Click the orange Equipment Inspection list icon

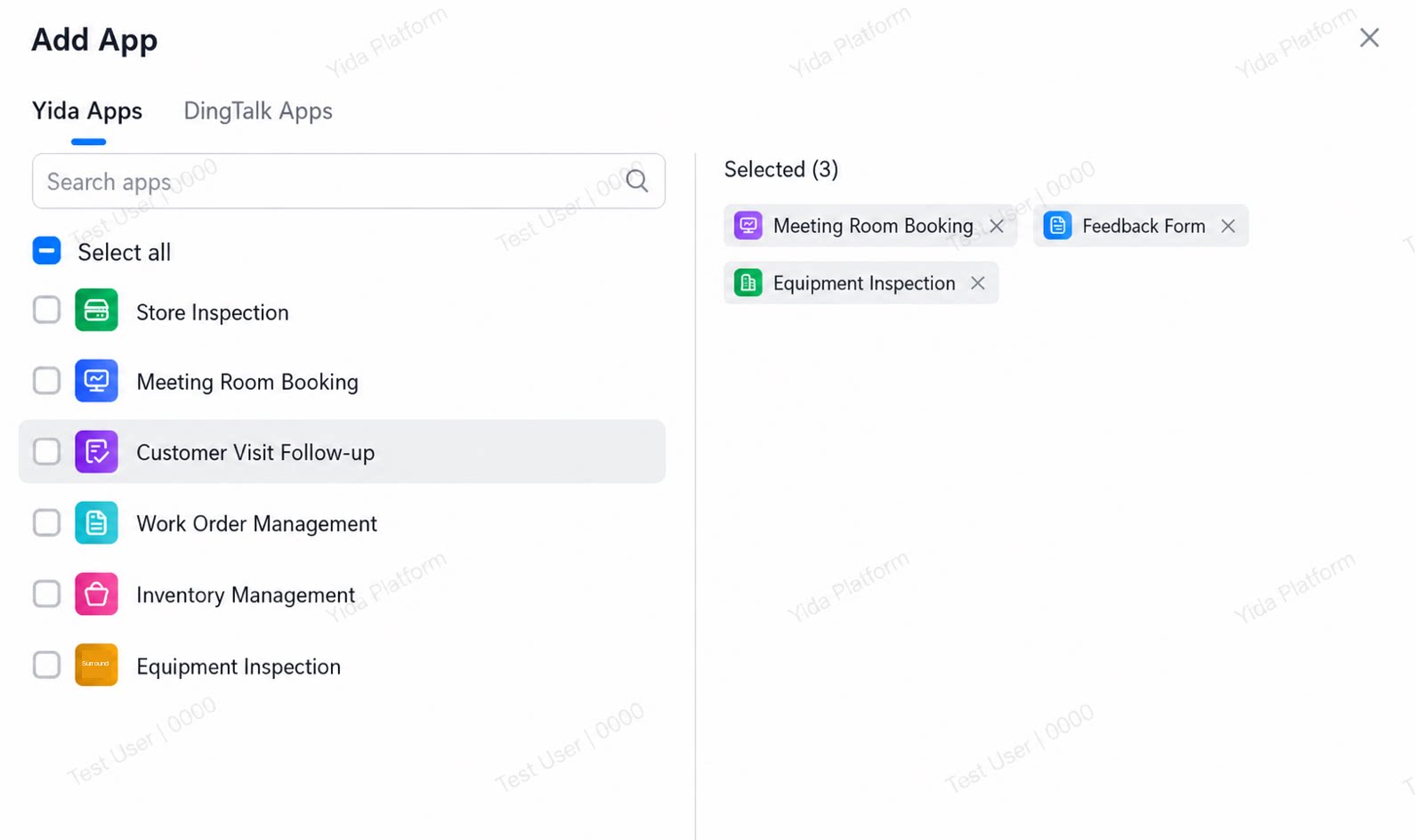point(96,665)
